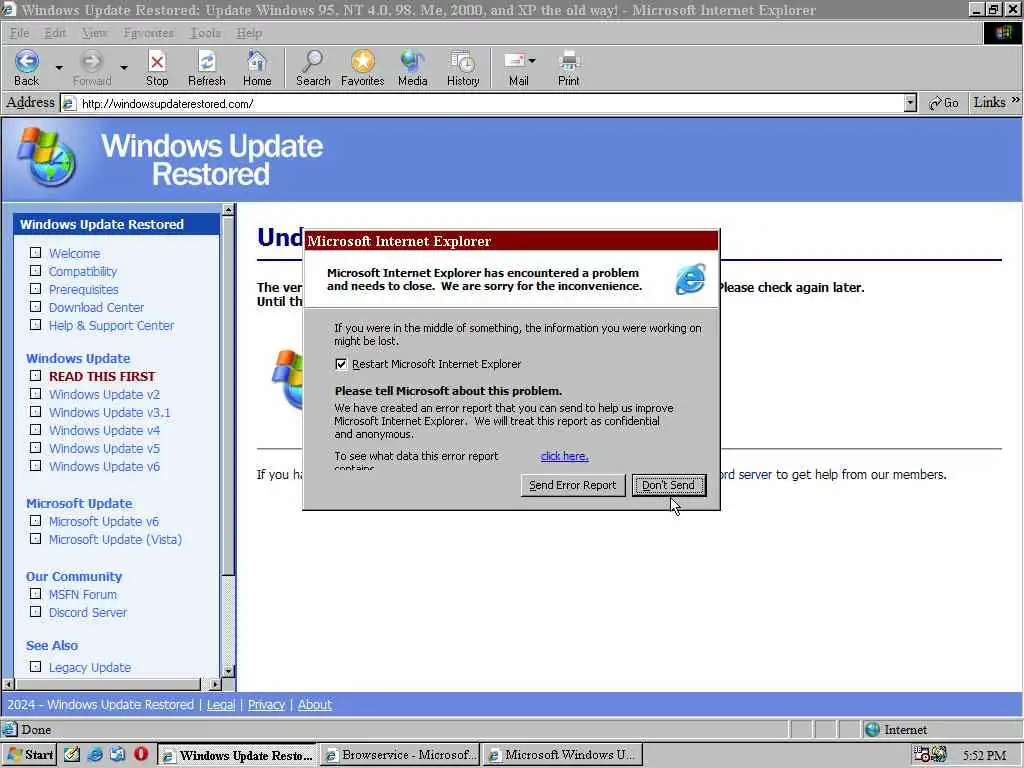The image size is (1024, 768).
Task: Open Favorites star icon
Action: pos(362,67)
